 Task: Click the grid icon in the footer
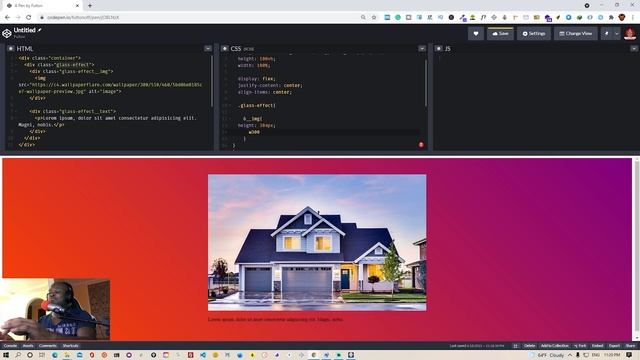click(x=515, y=346)
